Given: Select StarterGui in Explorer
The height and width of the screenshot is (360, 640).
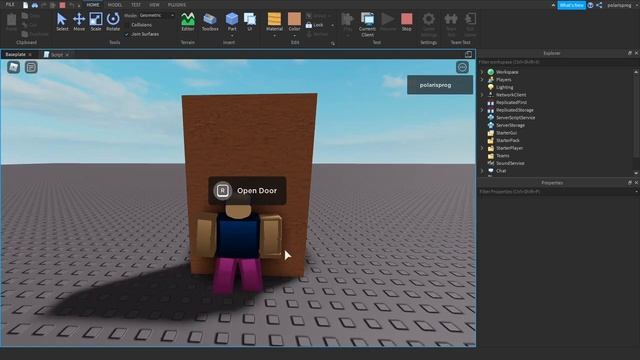Looking at the screenshot, I should pos(506,133).
